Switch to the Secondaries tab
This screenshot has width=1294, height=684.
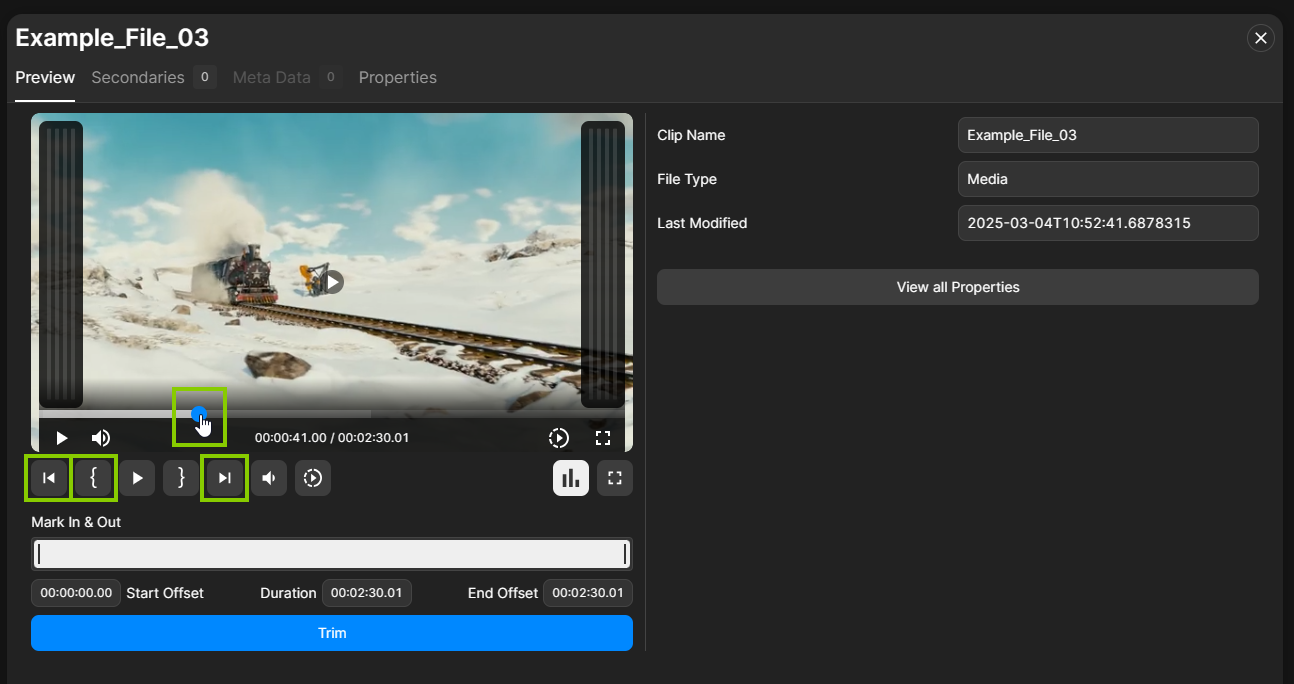138,77
